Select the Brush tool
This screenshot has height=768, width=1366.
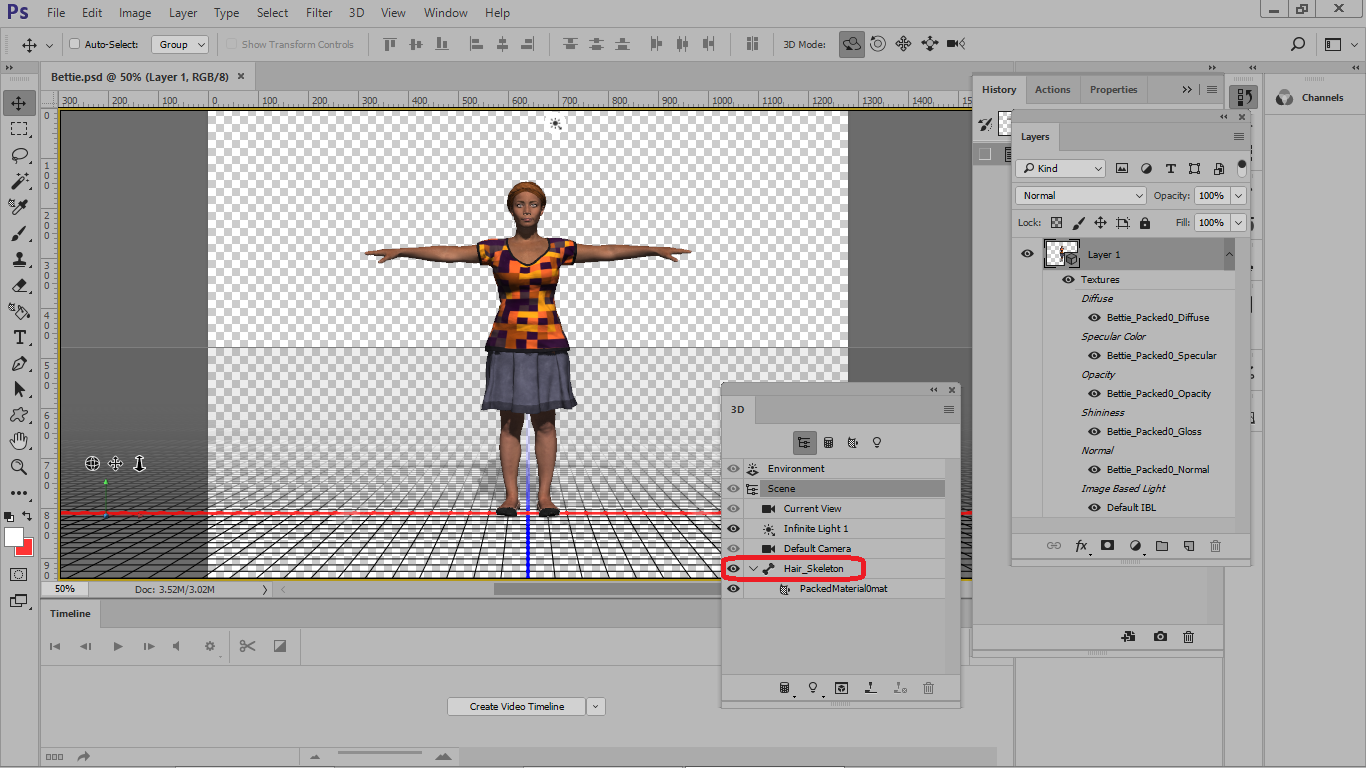click(x=19, y=233)
